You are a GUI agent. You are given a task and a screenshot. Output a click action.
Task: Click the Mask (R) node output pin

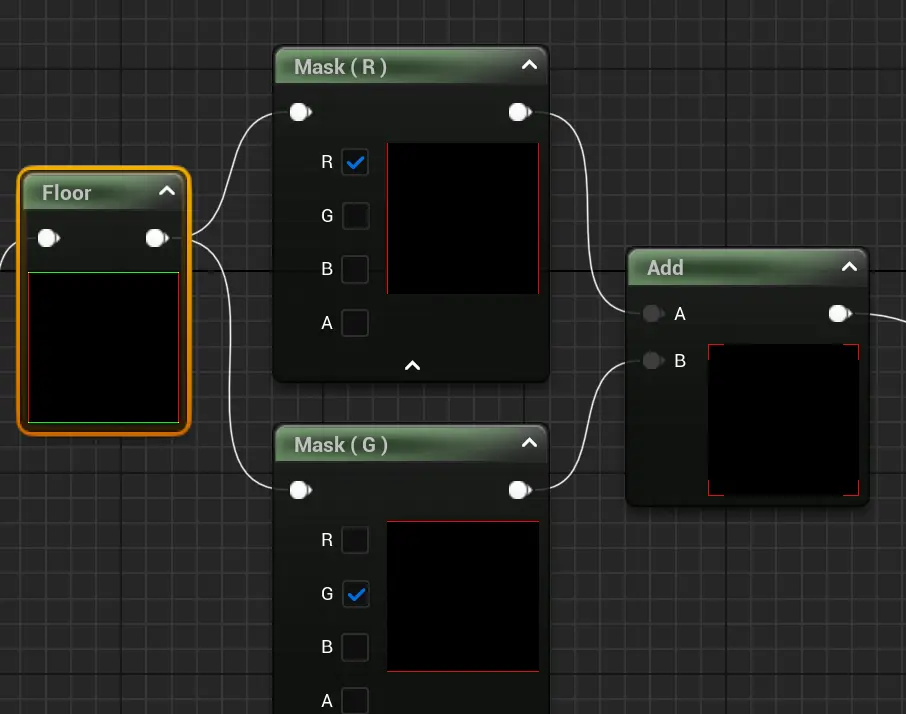(519, 112)
